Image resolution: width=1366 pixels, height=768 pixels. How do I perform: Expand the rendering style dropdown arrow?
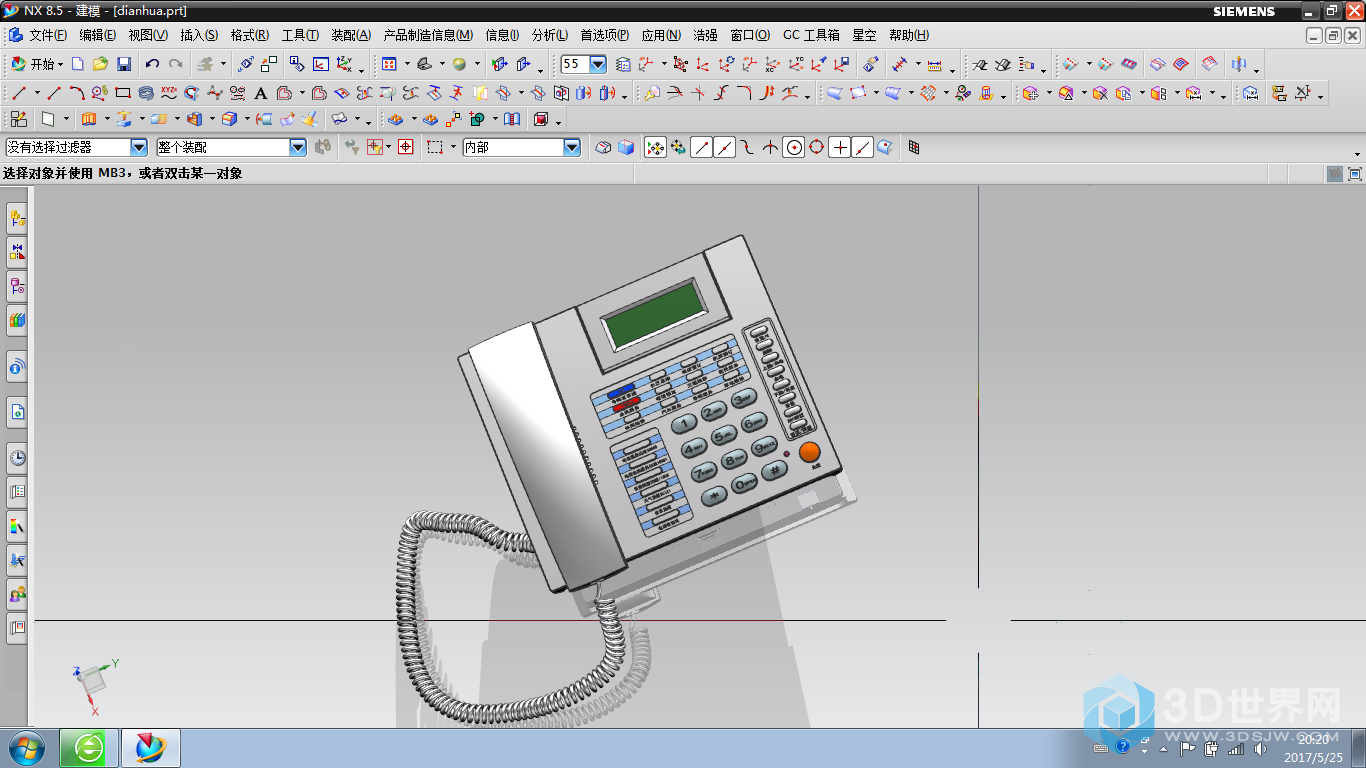[x=477, y=64]
